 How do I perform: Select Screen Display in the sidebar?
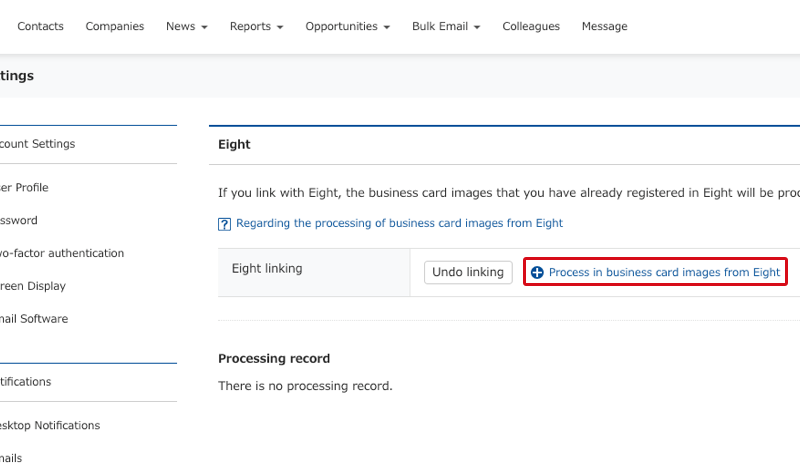33,286
